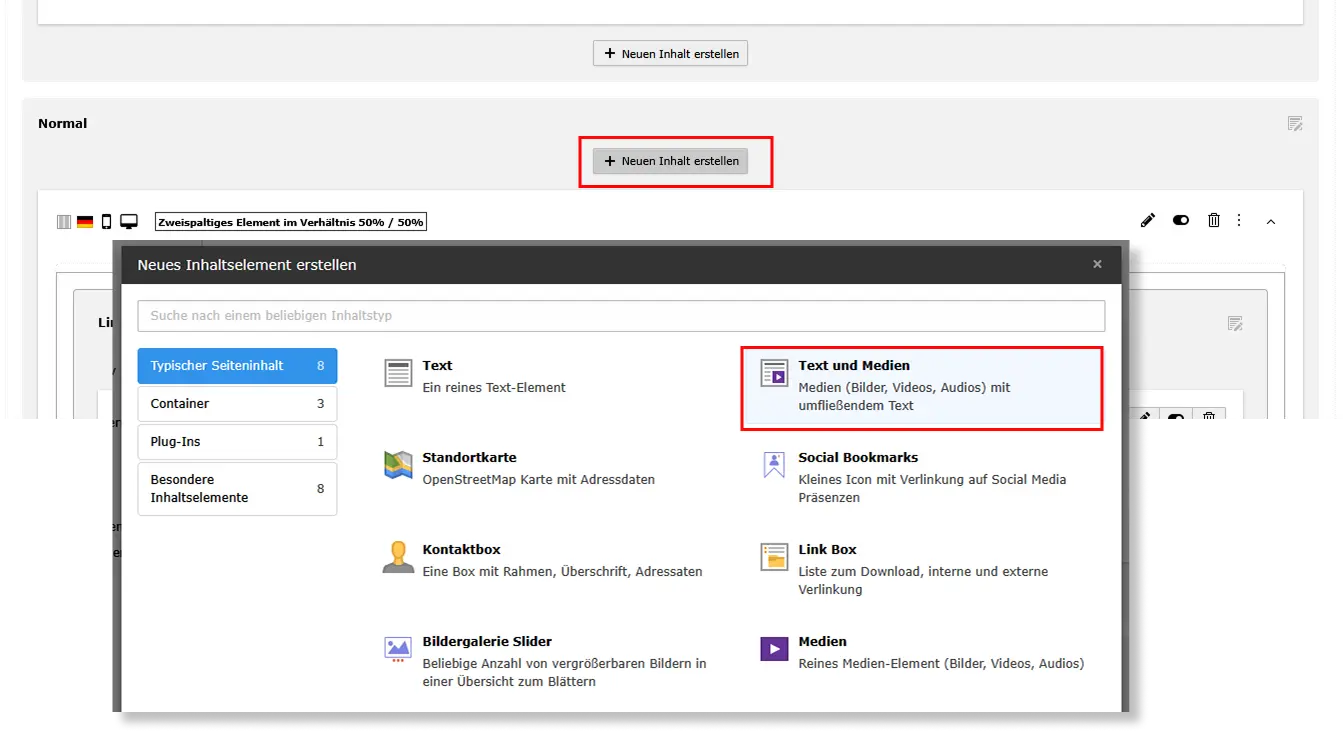
Task: Collapse the two-column element with chevron
Action: 1271,221
